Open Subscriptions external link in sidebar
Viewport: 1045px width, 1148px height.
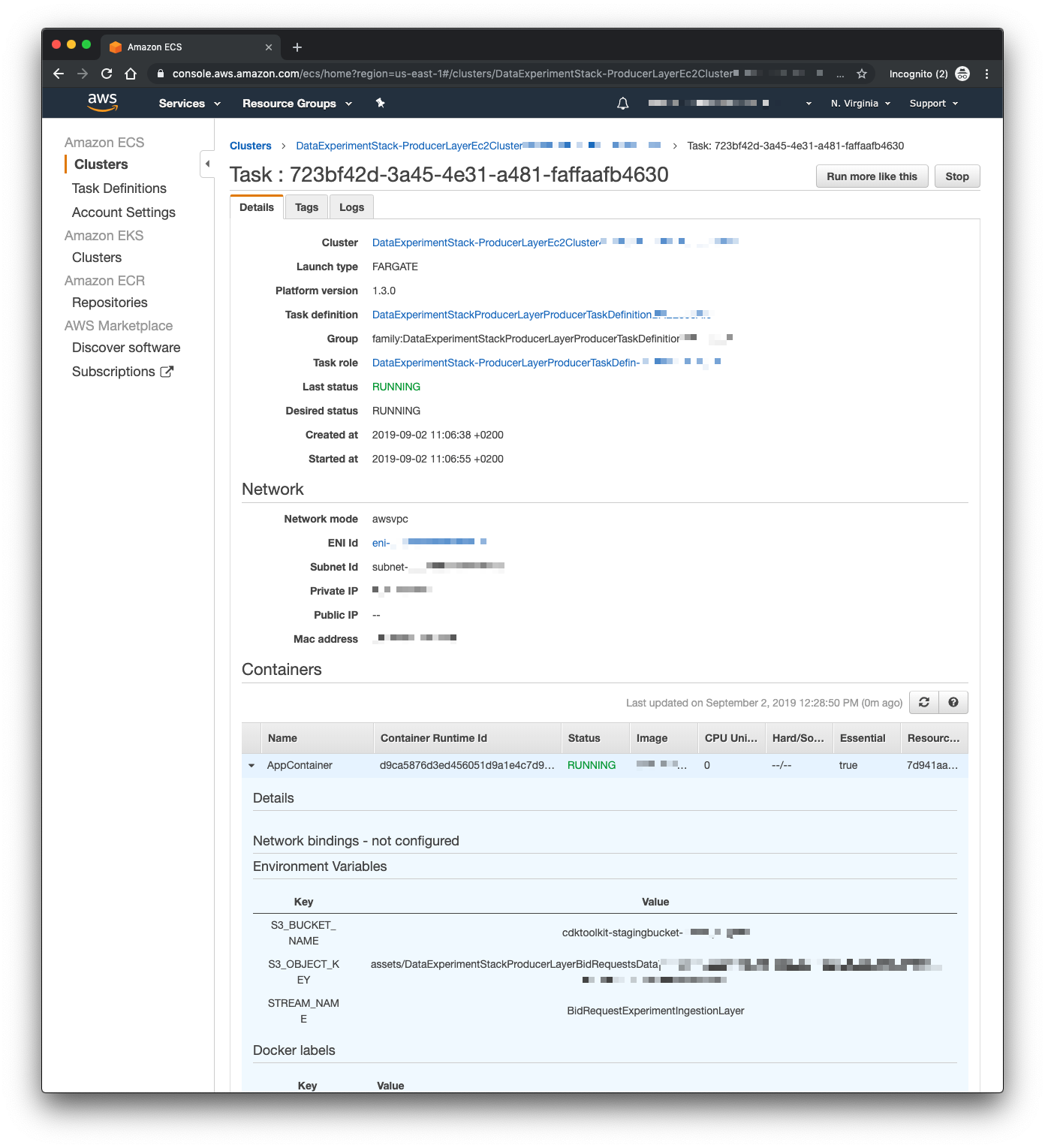click(122, 372)
